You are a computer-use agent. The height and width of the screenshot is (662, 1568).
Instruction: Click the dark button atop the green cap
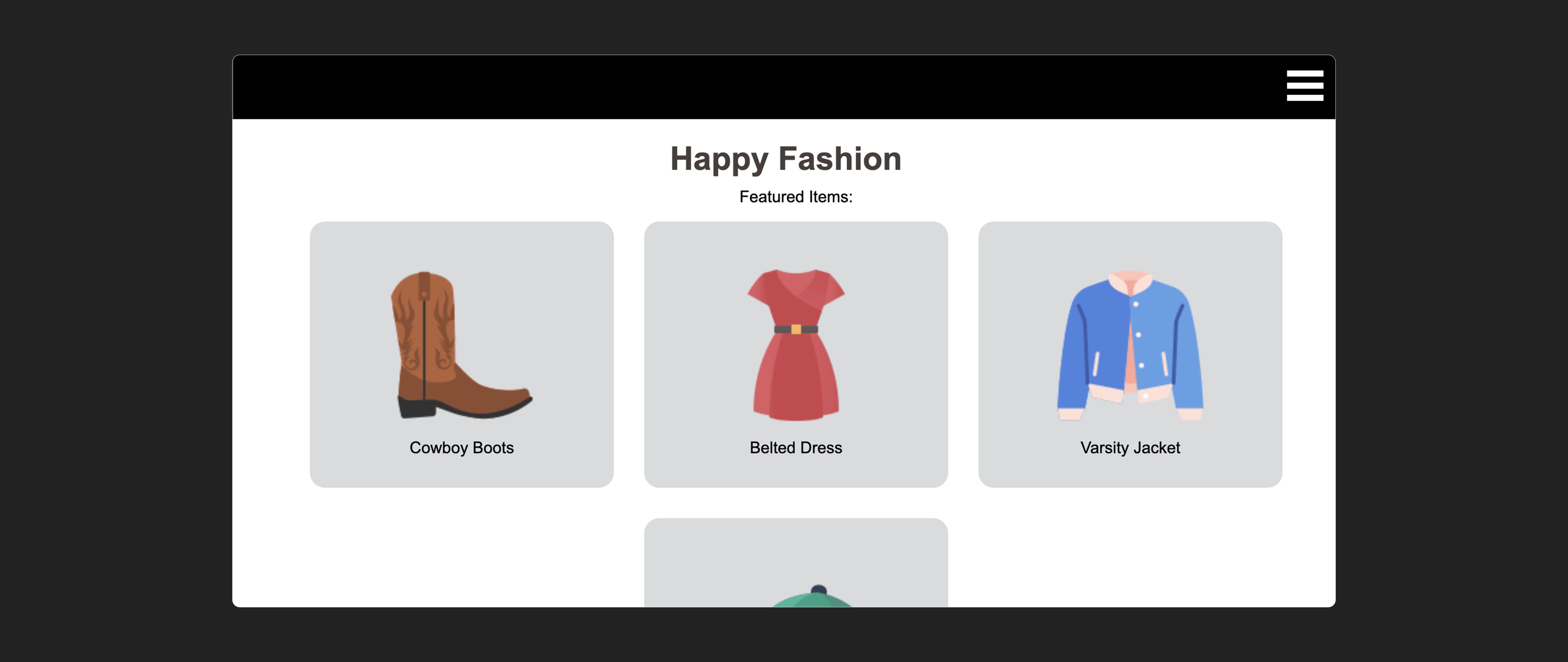coord(819,589)
